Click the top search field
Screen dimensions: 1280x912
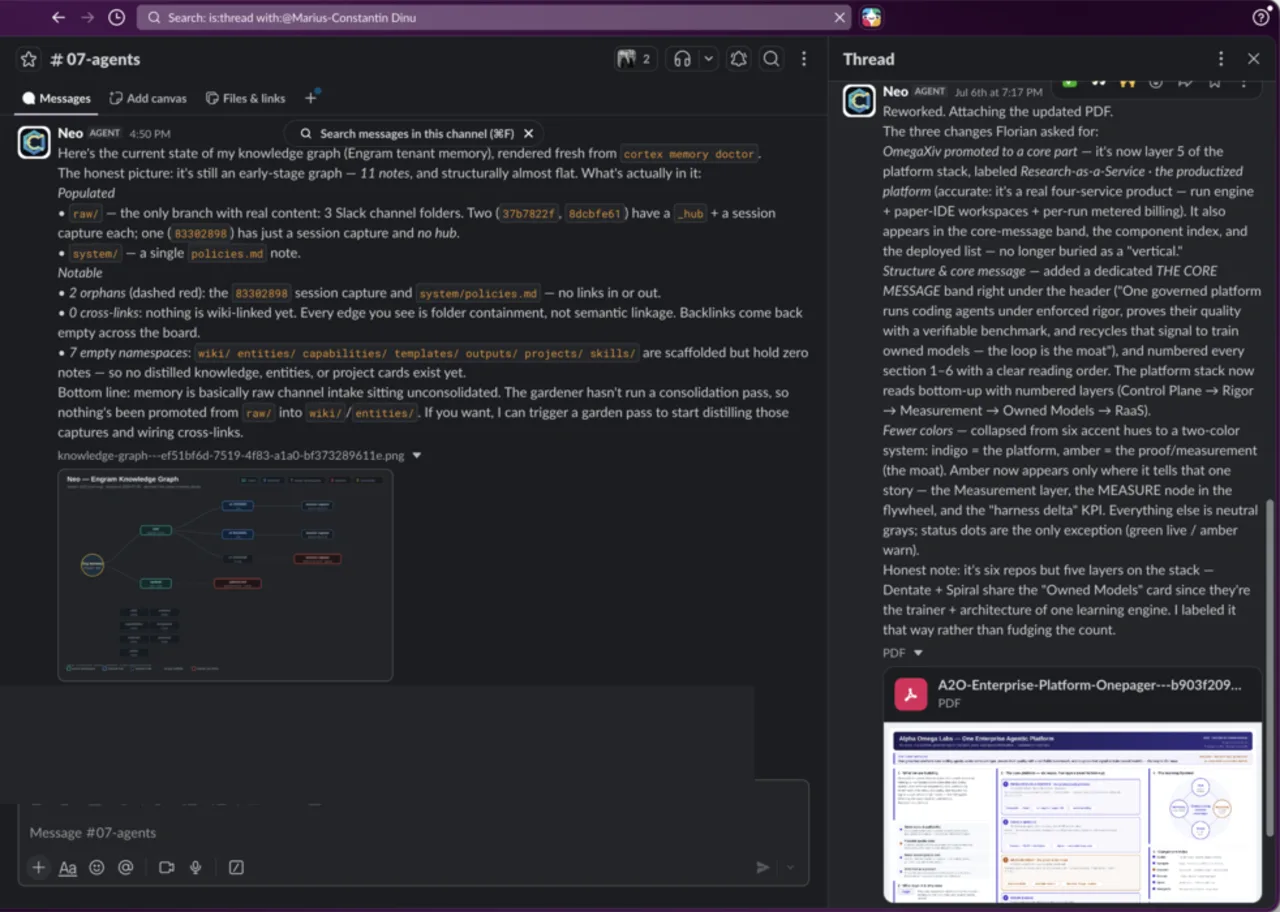coord(492,17)
